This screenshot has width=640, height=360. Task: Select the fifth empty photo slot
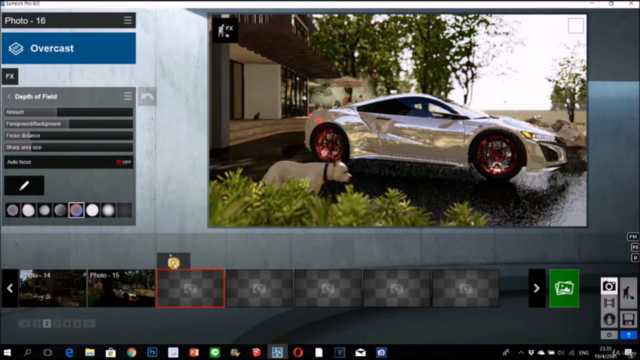pyautogui.click(x=465, y=288)
